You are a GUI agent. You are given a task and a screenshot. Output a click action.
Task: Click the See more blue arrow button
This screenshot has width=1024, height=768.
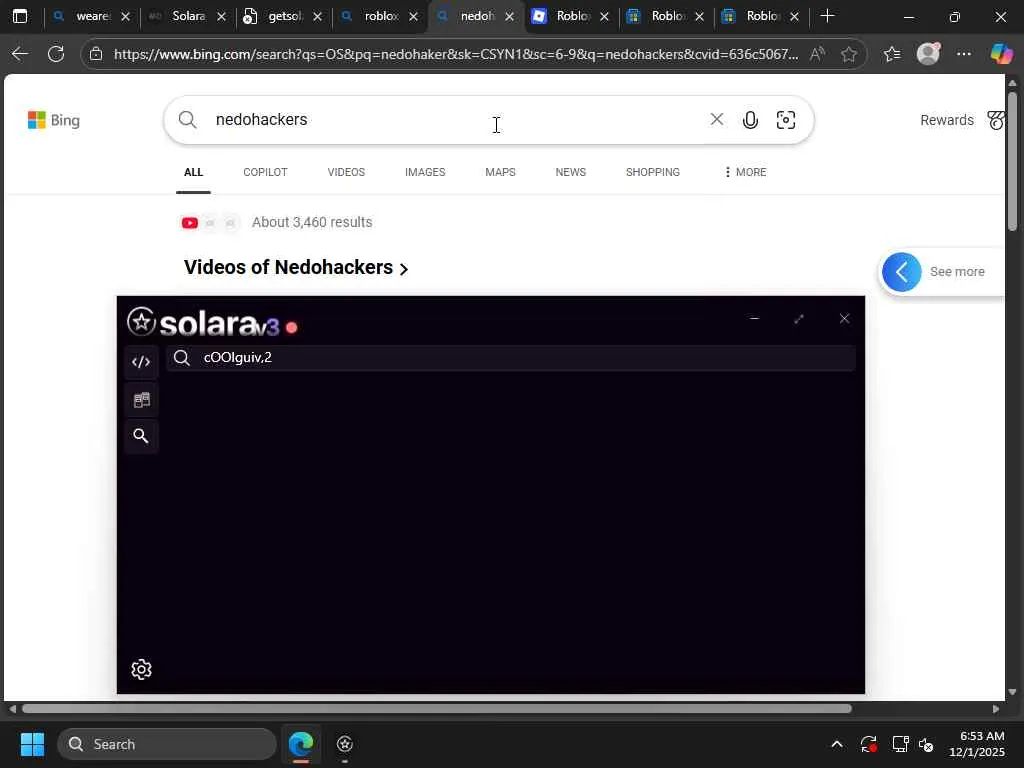(902, 272)
